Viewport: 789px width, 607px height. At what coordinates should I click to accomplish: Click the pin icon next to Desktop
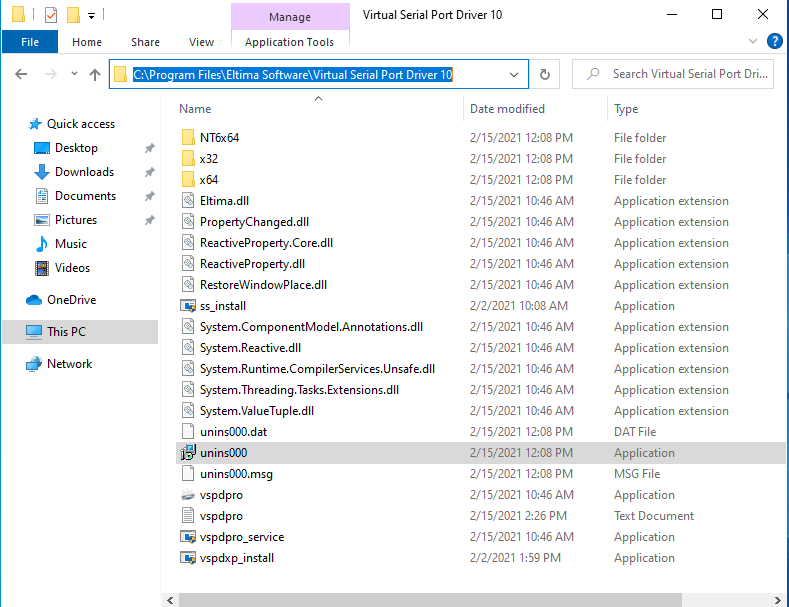[x=149, y=148]
